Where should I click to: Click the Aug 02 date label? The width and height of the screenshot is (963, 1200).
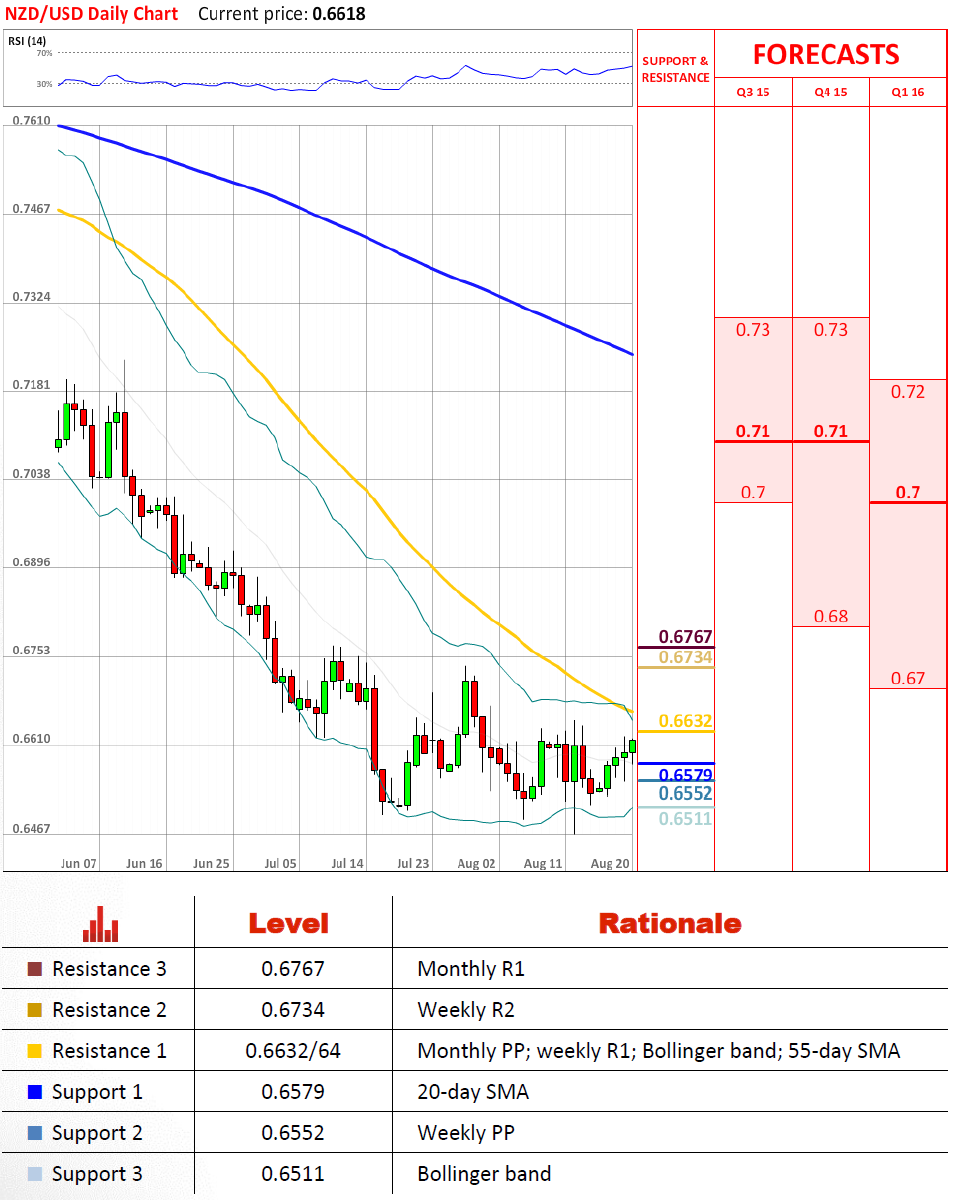[476, 863]
